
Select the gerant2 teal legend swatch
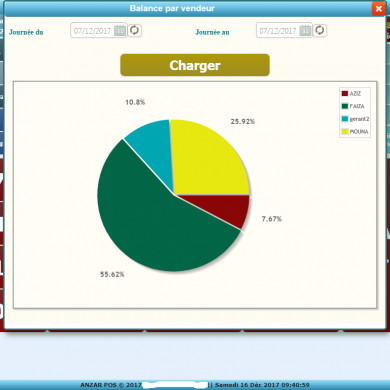tap(345, 119)
